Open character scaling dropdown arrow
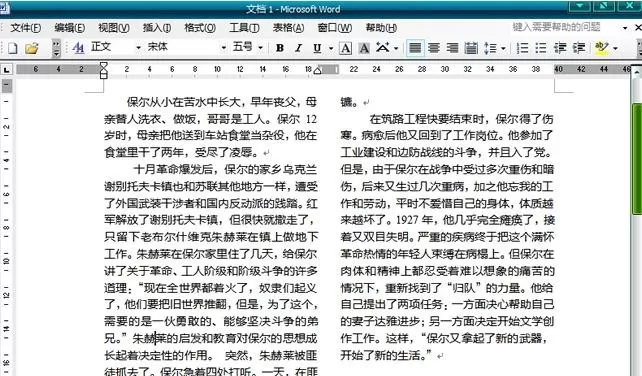 [x=396, y=48]
